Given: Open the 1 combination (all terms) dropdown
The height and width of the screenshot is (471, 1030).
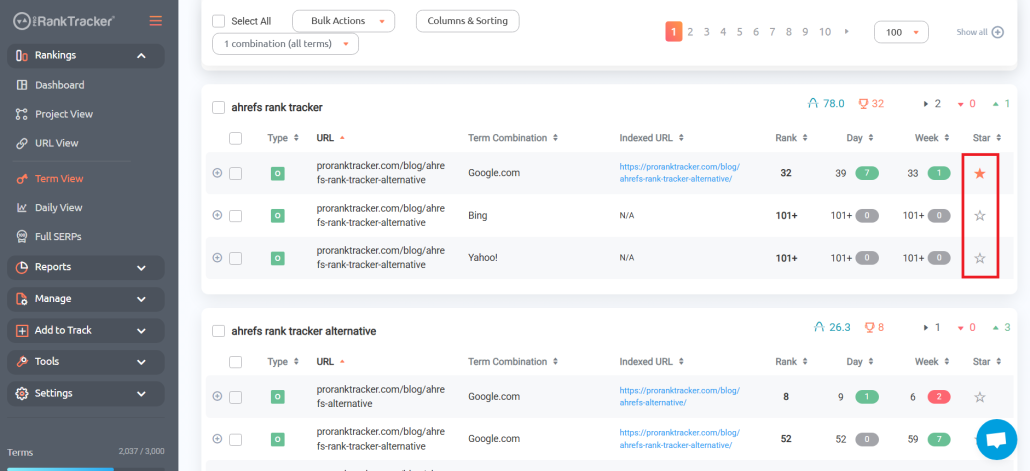Looking at the screenshot, I should pos(285,44).
